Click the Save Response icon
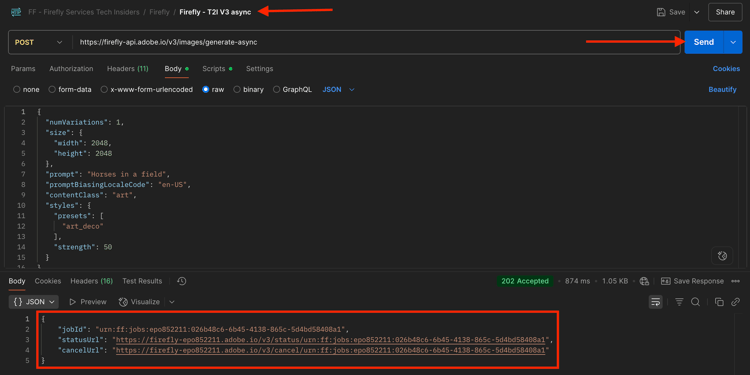Screen dimensions: 750x375 point(665,281)
